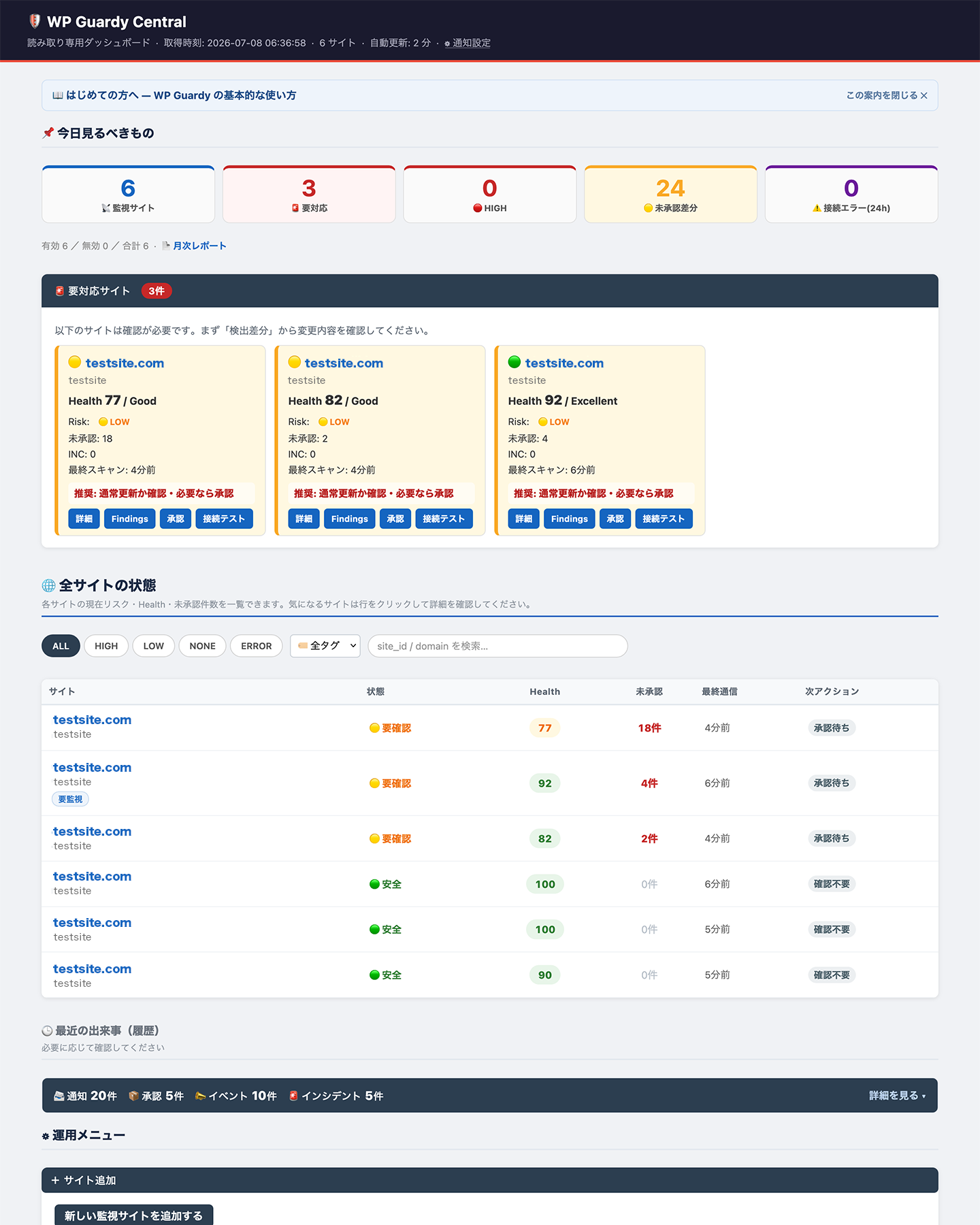The width and height of the screenshot is (980, 1225).
Task: Click the 要対応 summary card showing 3
Action: coord(309,194)
